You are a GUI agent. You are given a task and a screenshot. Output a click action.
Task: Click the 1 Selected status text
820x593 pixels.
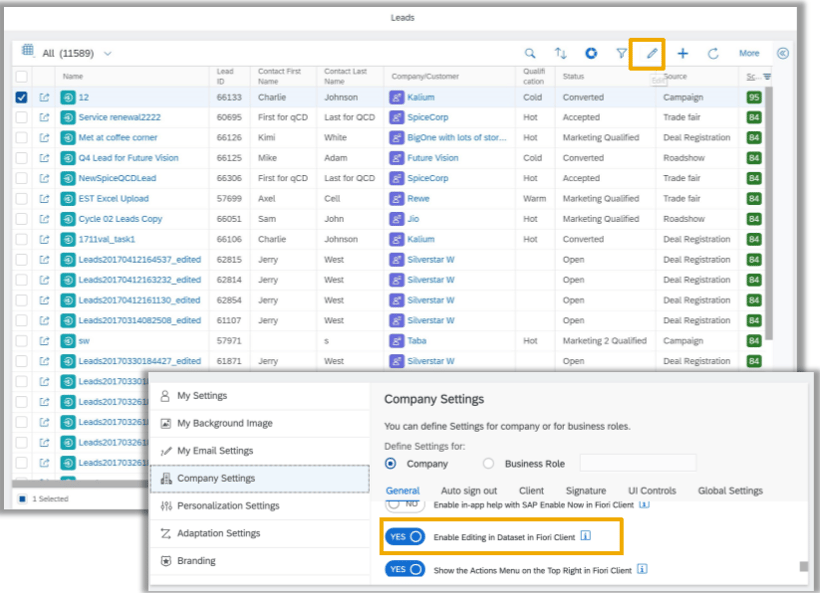click(50, 499)
